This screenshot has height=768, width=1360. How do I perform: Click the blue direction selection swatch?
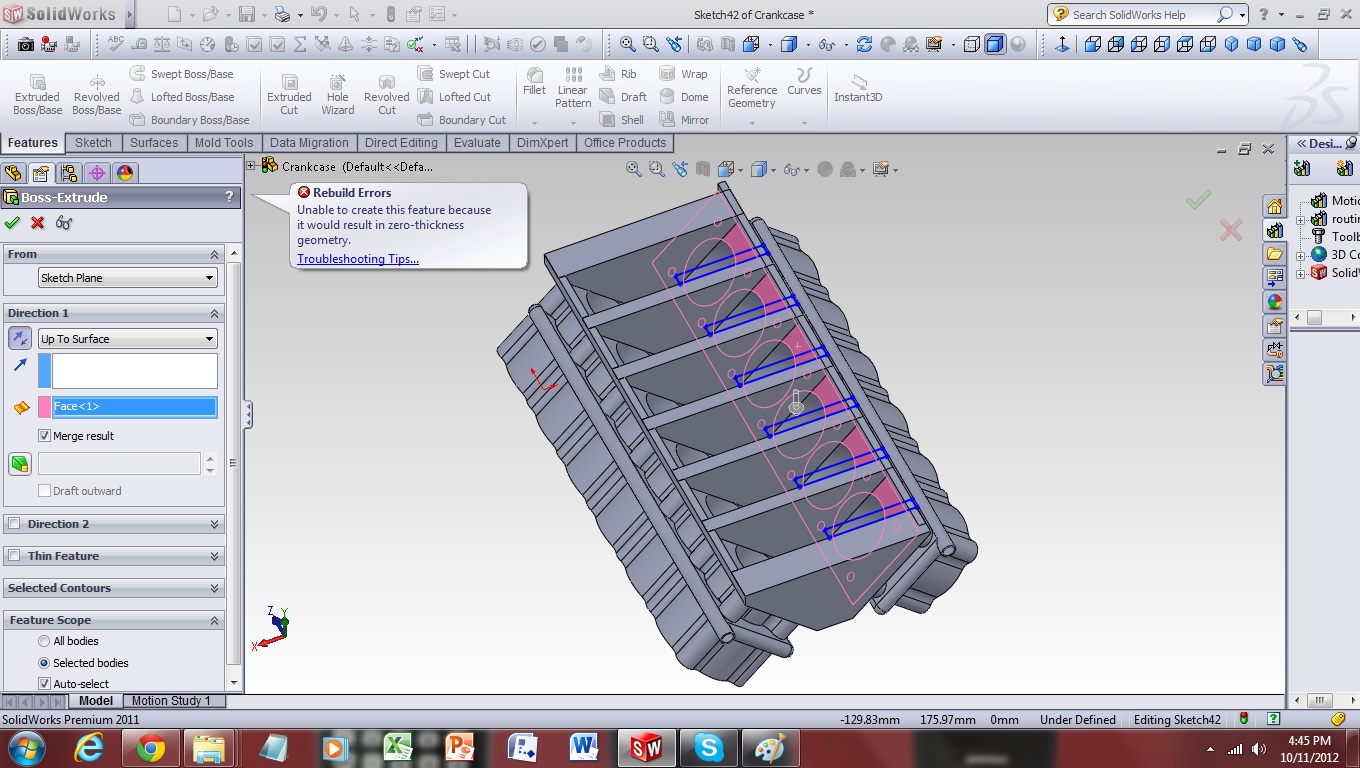click(44, 371)
